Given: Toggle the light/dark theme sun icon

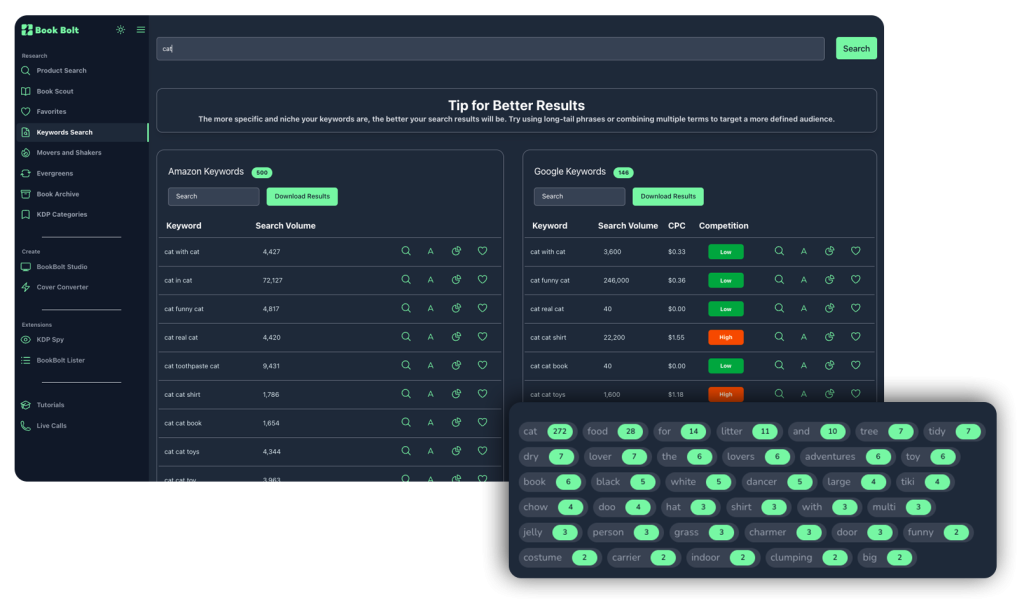Looking at the screenshot, I should [x=120, y=30].
